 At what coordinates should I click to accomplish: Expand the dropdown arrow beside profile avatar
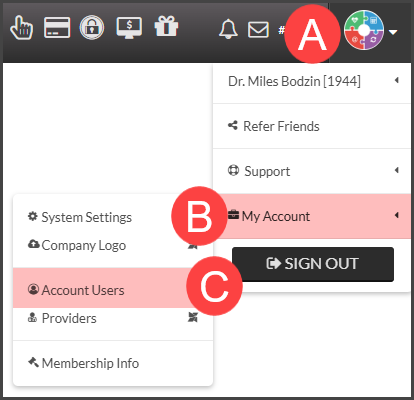pos(393,32)
